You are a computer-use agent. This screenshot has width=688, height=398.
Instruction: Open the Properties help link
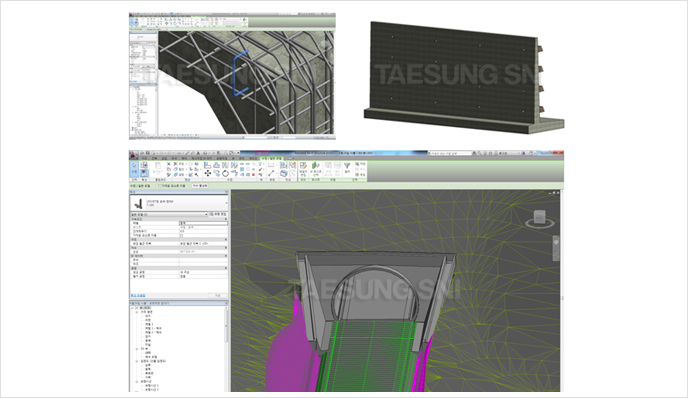click(138, 296)
